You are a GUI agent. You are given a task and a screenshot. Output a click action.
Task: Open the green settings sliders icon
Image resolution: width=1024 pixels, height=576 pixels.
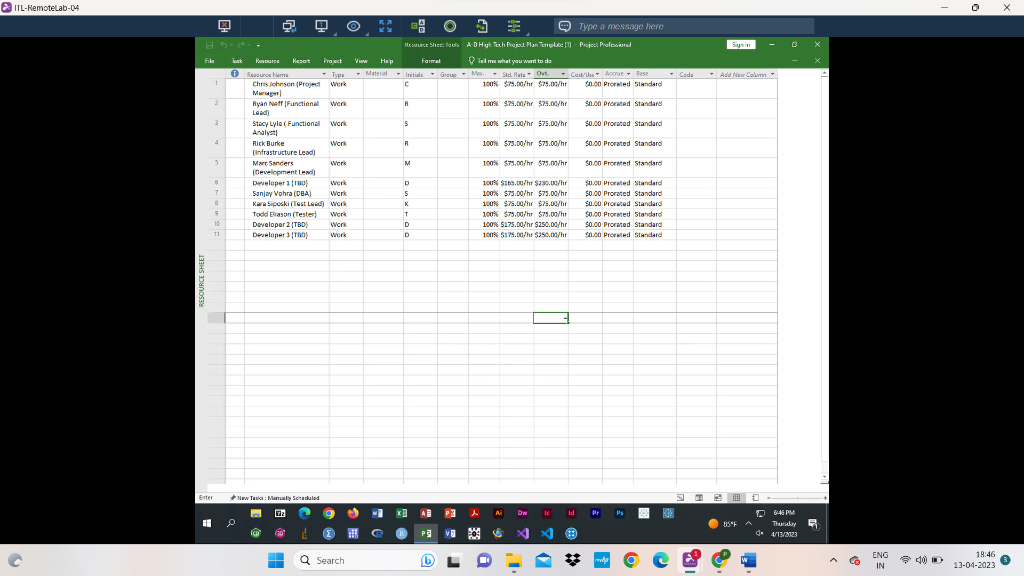tap(514, 26)
